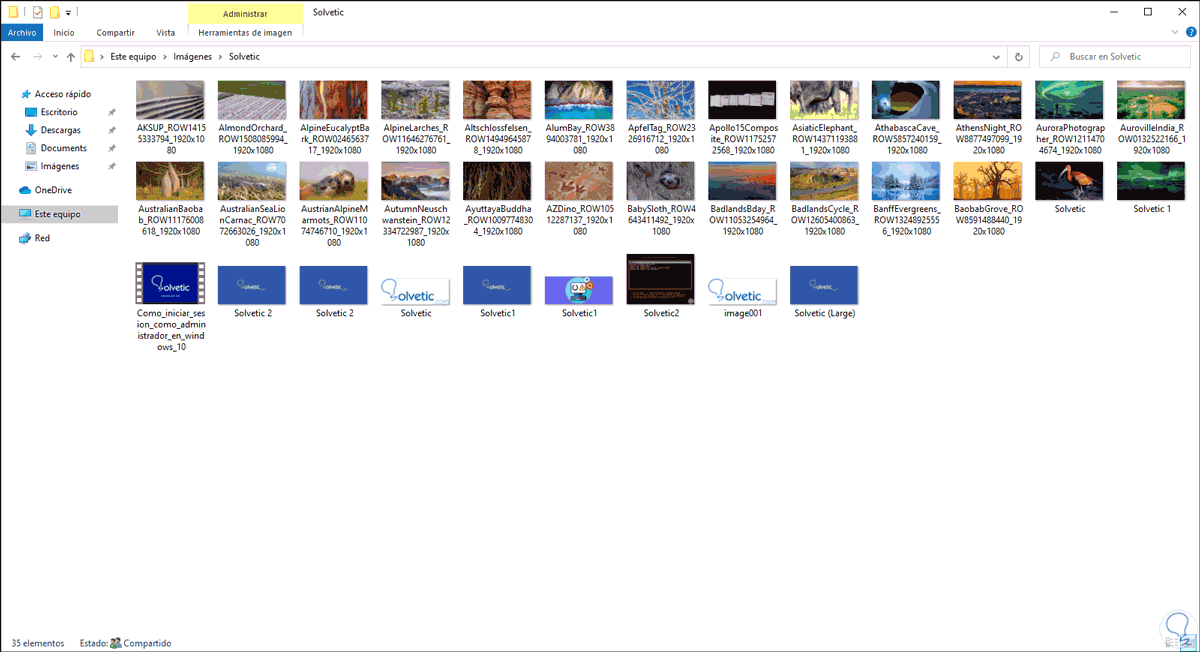
Task: Click the Administrar contextual tab
Action: pyautogui.click(x=245, y=14)
